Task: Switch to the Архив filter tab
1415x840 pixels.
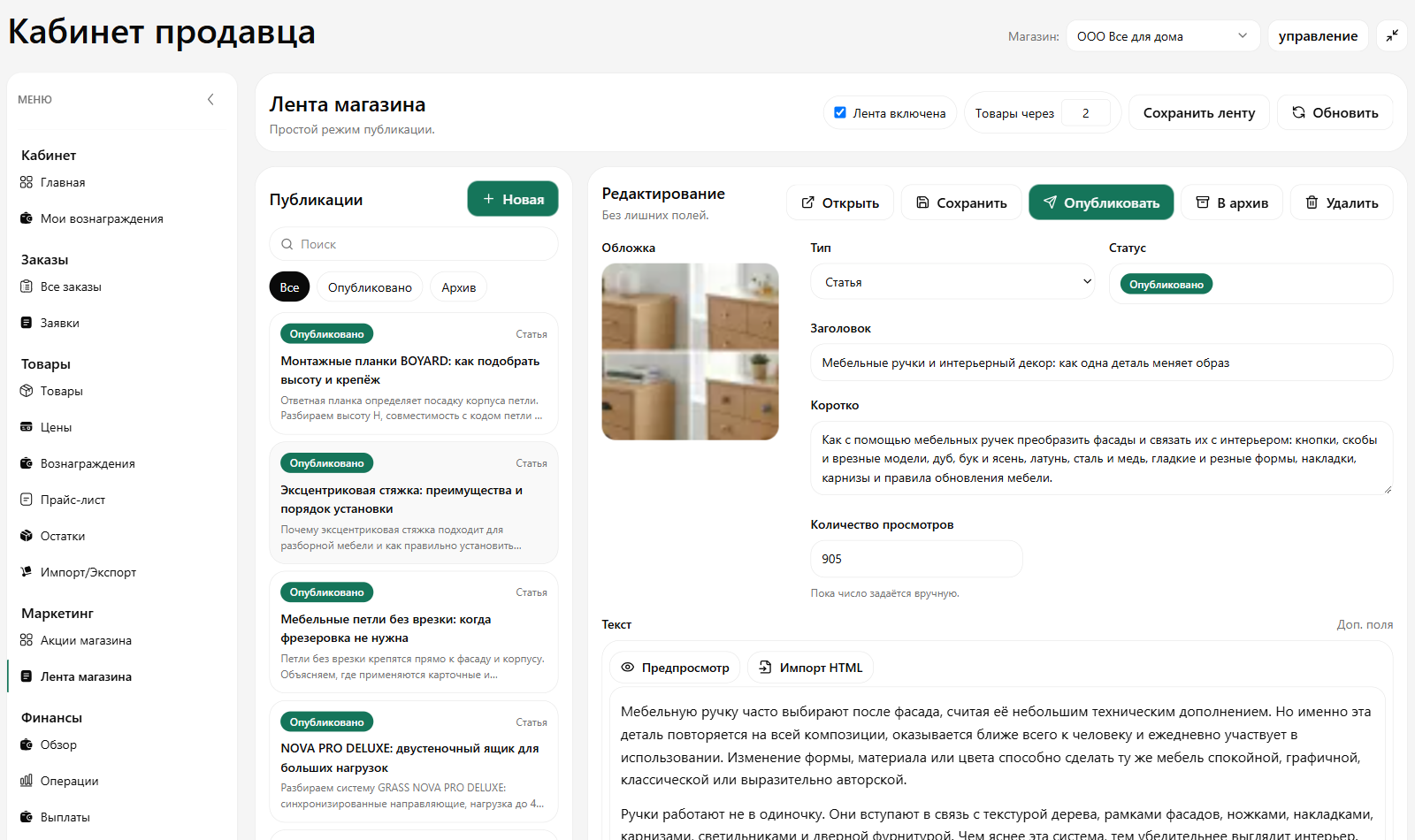Action: tap(458, 287)
